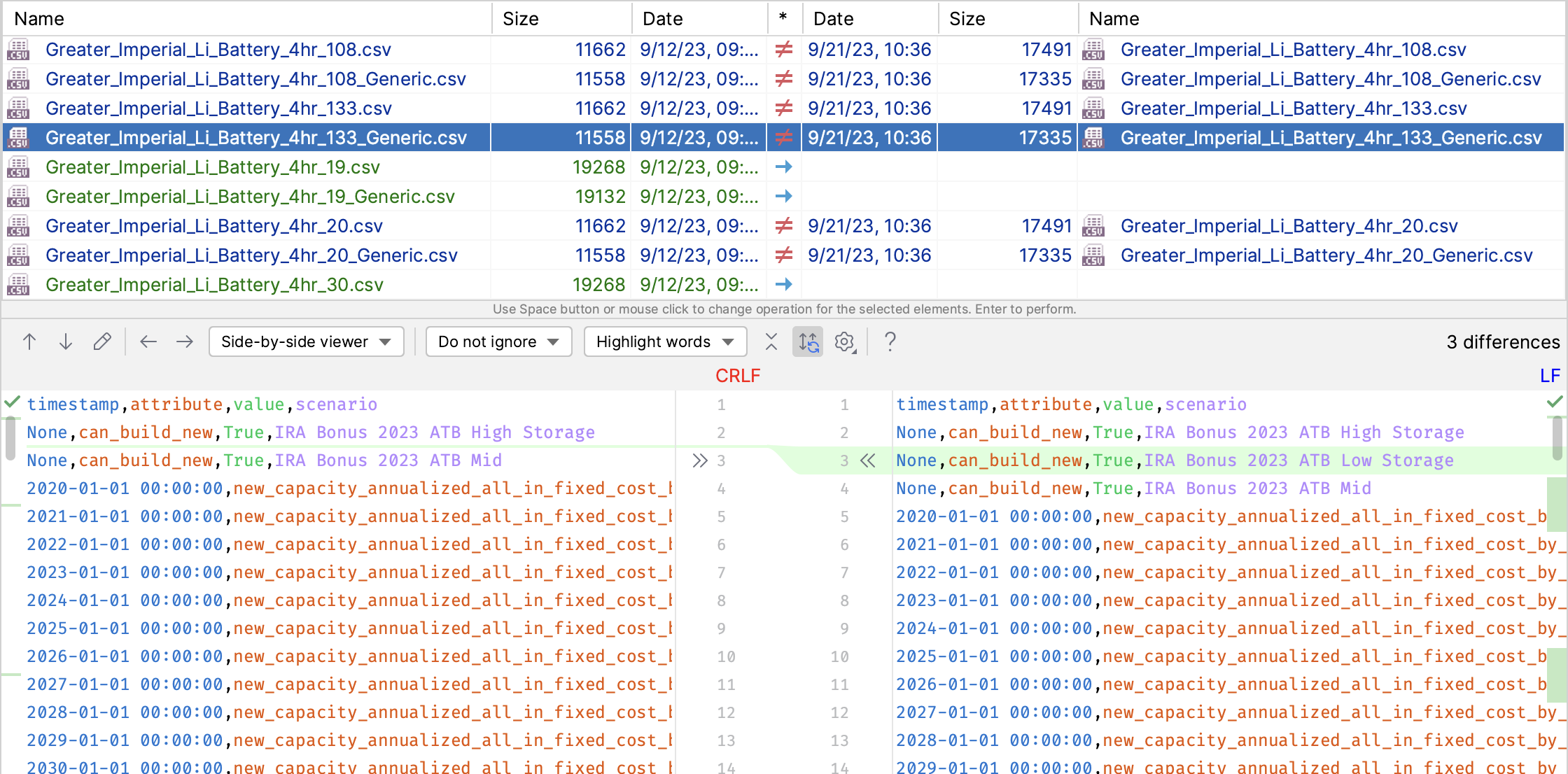1568x774 pixels.
Task: Toggle copy-right arrow for 4hr_19.csv row
Action: pos(784,167)
